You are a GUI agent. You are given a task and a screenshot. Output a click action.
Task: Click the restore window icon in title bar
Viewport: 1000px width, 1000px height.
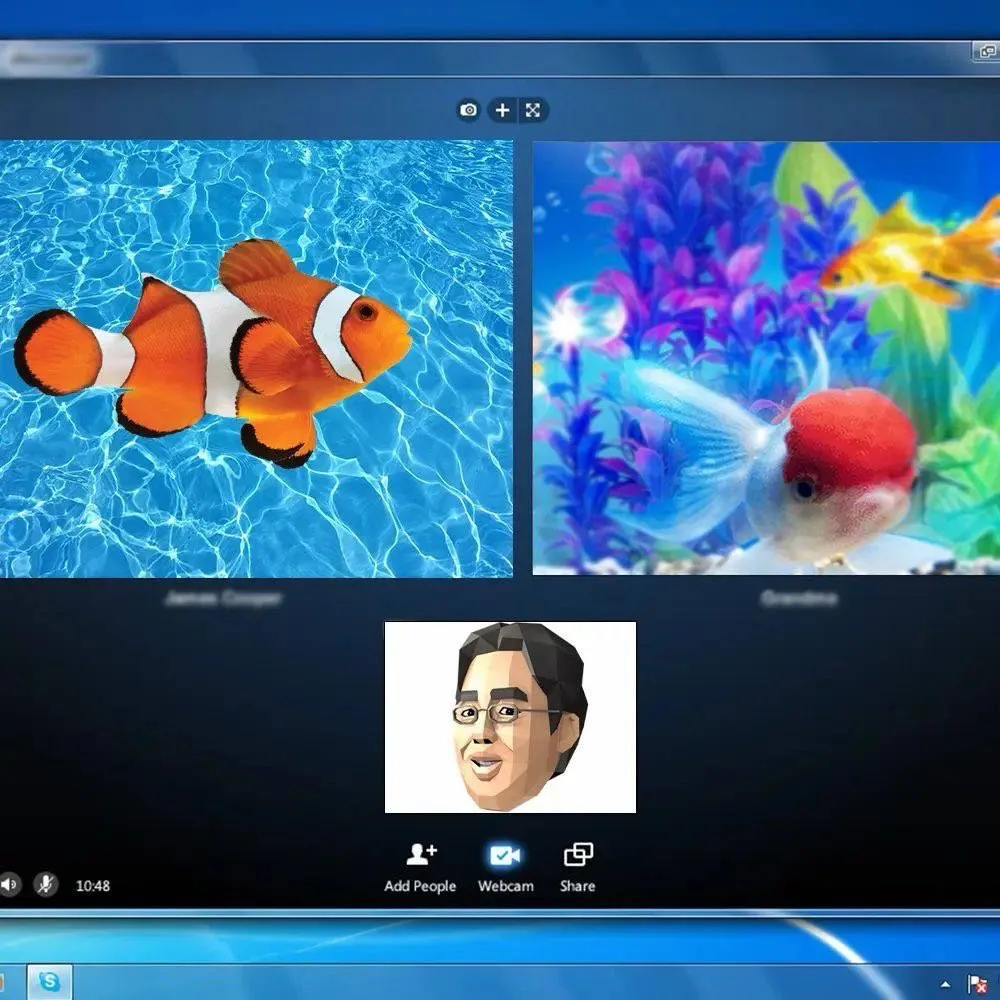(x=984, y=51)
